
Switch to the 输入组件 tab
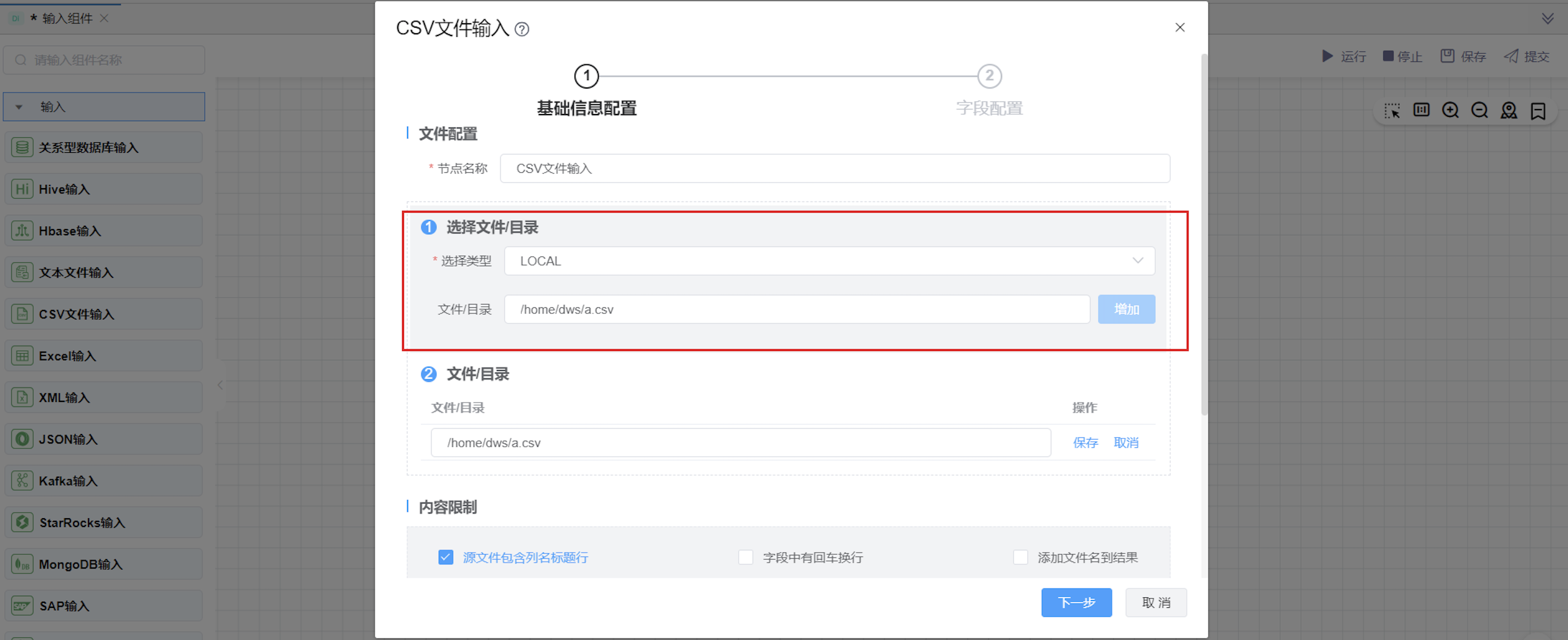pos(67,18)
